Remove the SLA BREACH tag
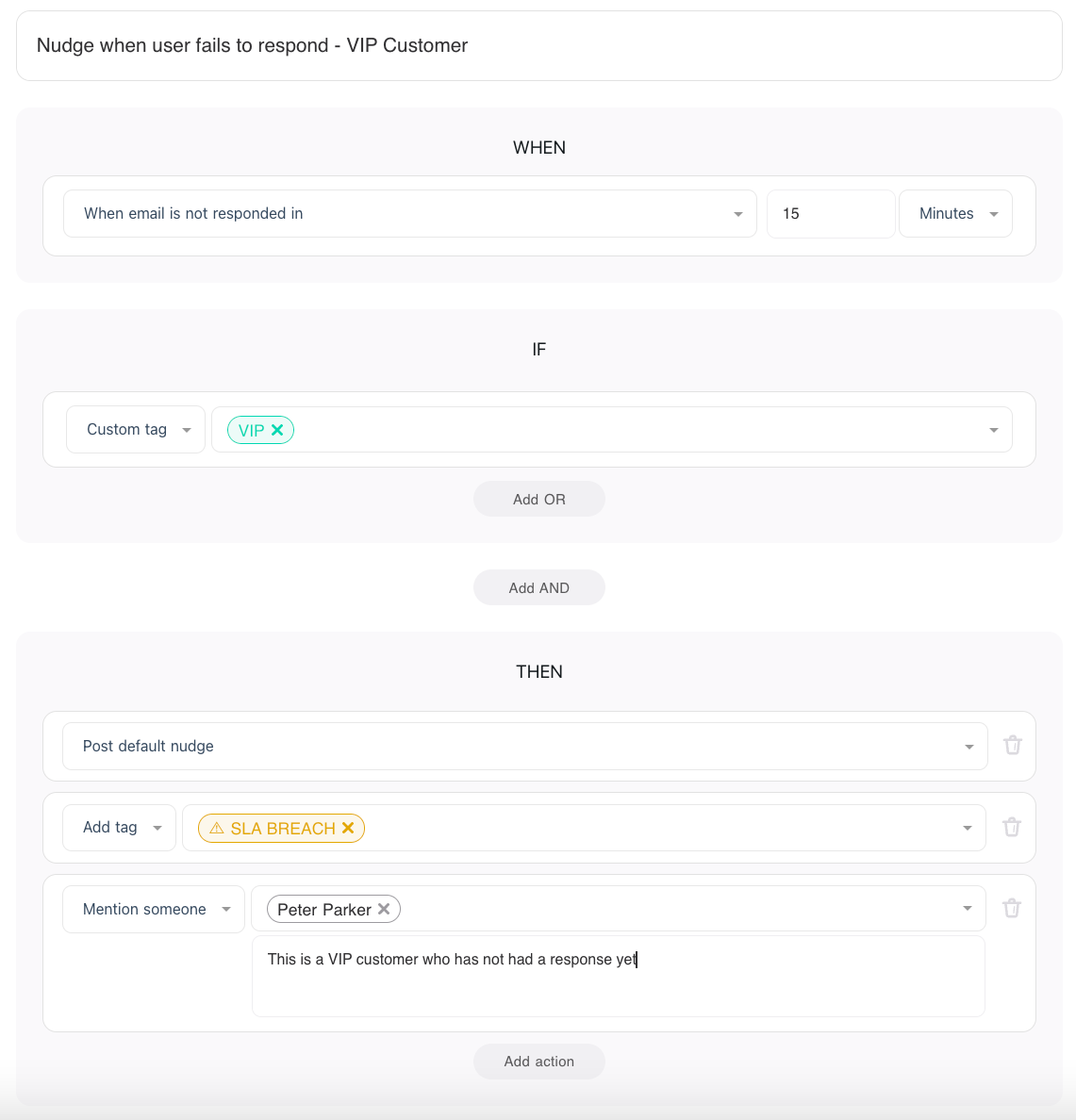The image size is (1076, 1120). pos(348,828)
